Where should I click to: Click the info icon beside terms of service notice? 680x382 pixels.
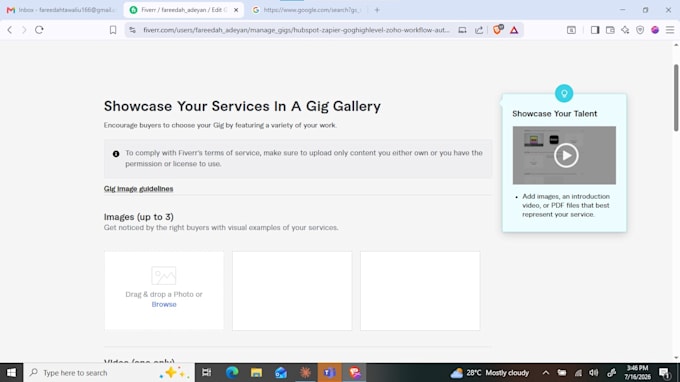click(116, 154)
